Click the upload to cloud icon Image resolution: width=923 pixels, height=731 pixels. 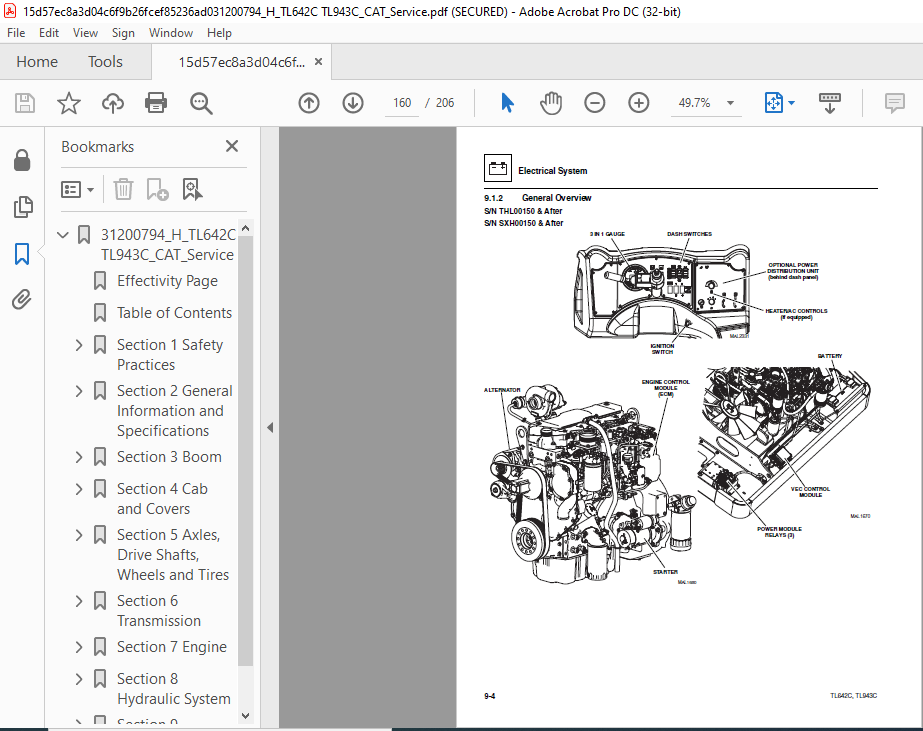(x=112, y=103)
